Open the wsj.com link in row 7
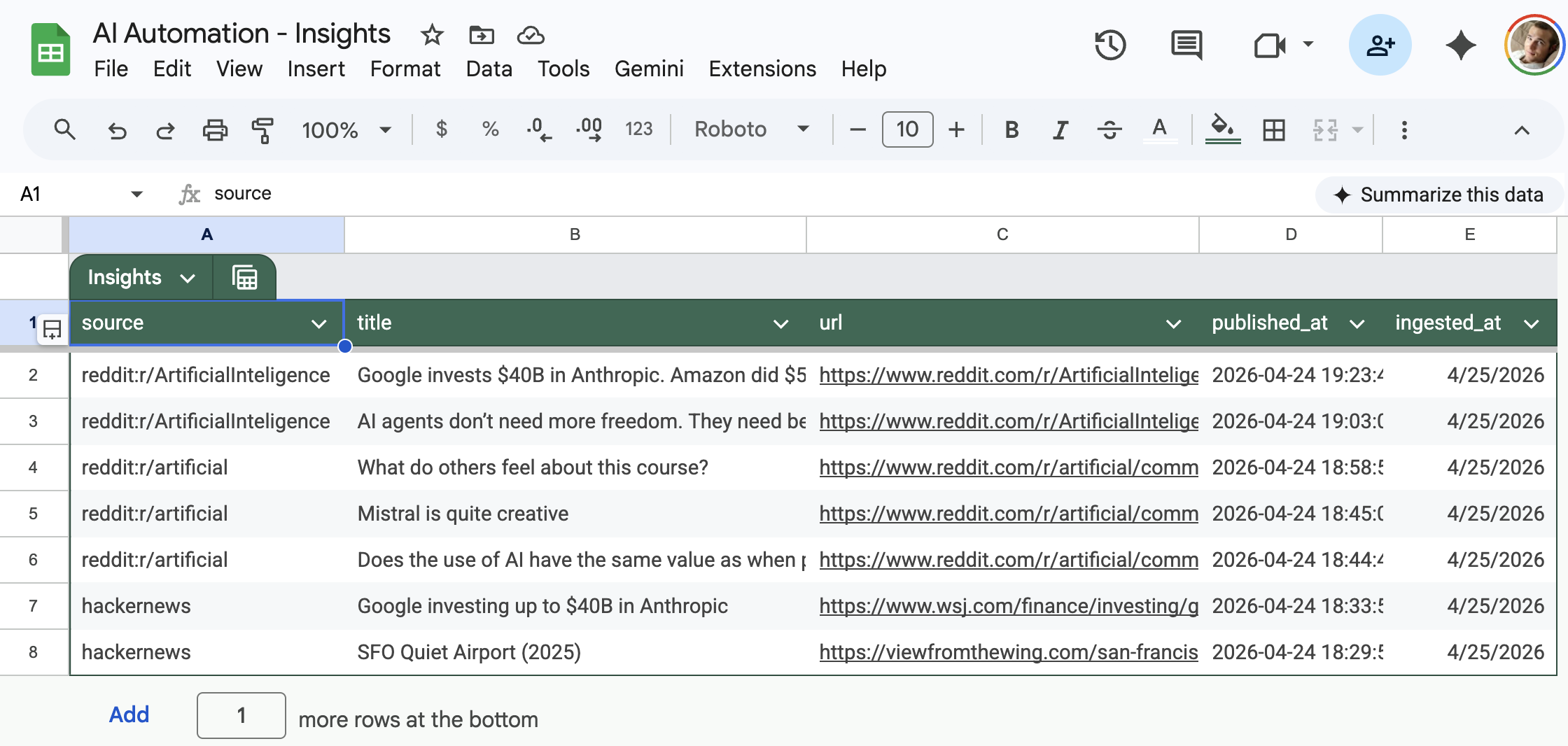The image size is (1568, 746). pyautogui.click(x=1009, y=606)
